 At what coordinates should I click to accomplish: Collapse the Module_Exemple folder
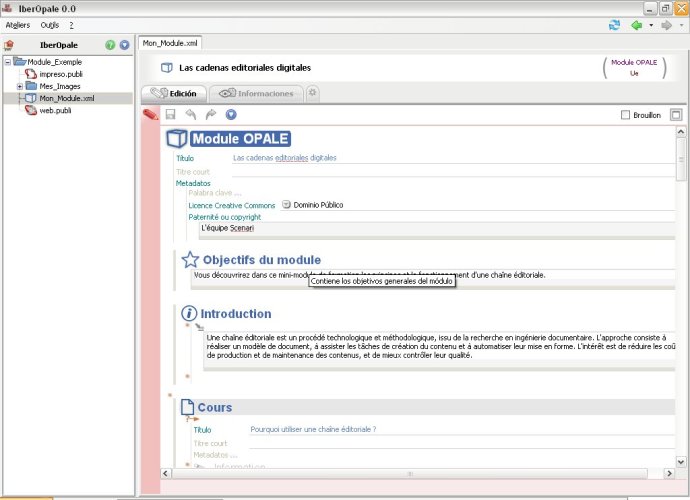(x=7, y=62)
